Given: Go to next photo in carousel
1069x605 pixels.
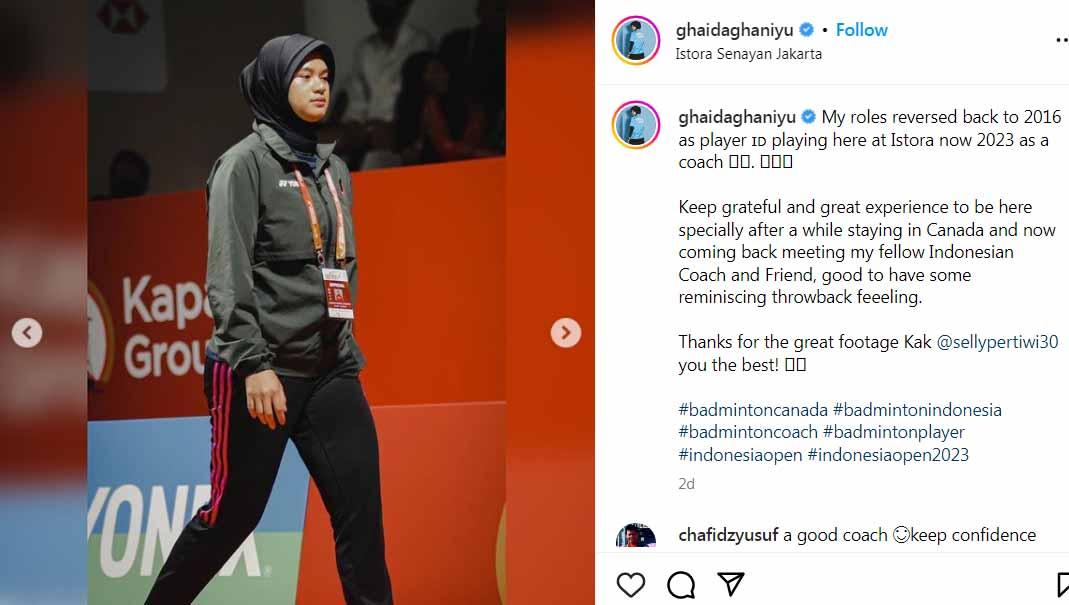Looking at the screenshot, I should [566, 333].
